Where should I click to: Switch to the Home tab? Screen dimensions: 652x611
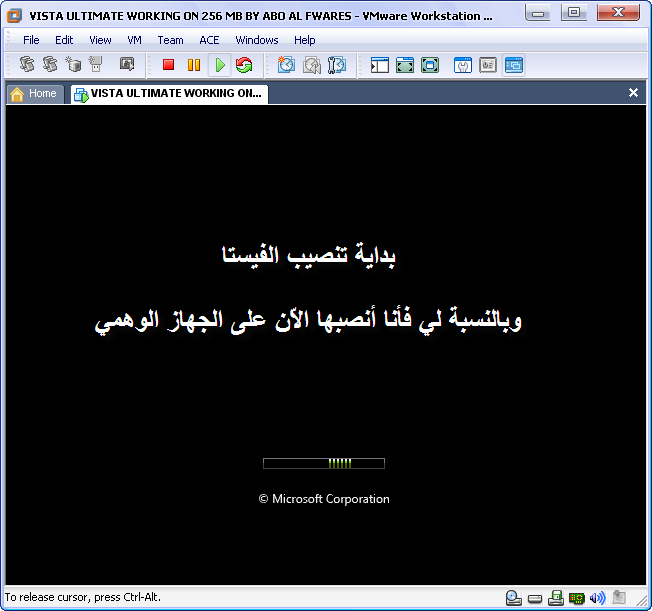(x=35, y=94)
